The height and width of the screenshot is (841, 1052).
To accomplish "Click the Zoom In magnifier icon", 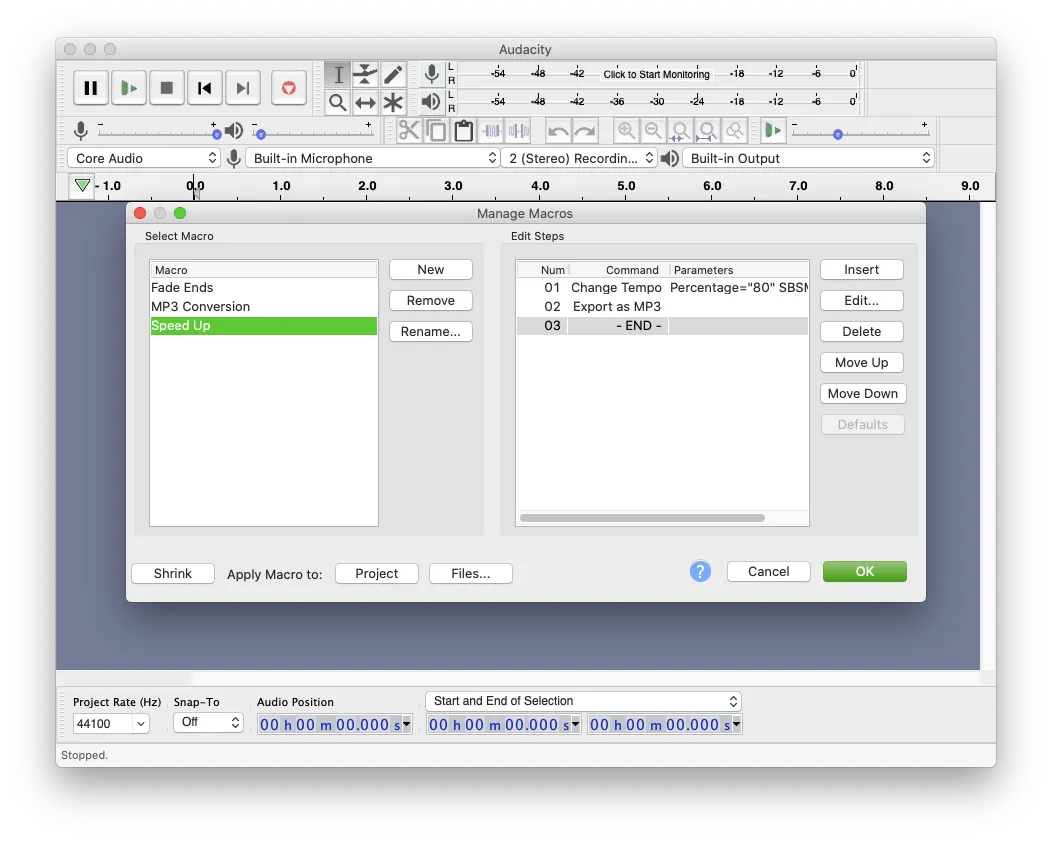I will 626,131.
